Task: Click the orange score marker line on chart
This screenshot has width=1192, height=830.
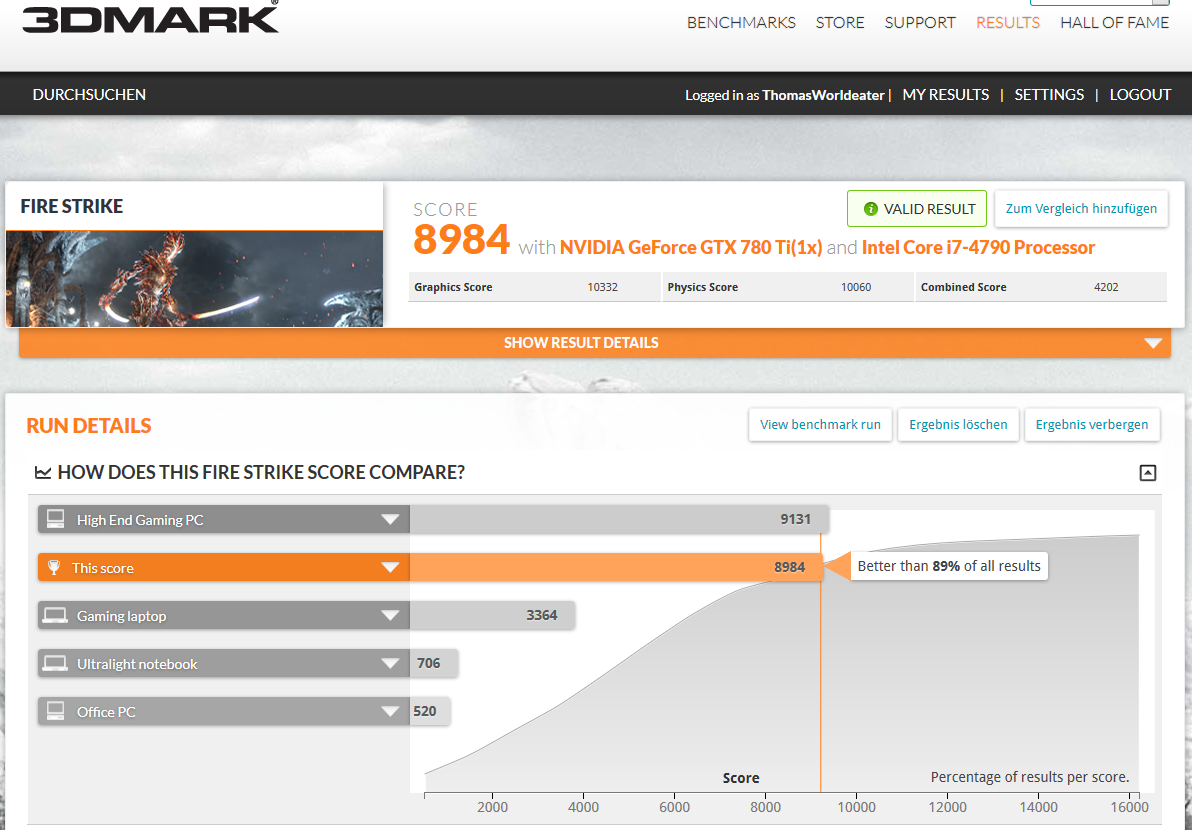Action: pos(820,684)
